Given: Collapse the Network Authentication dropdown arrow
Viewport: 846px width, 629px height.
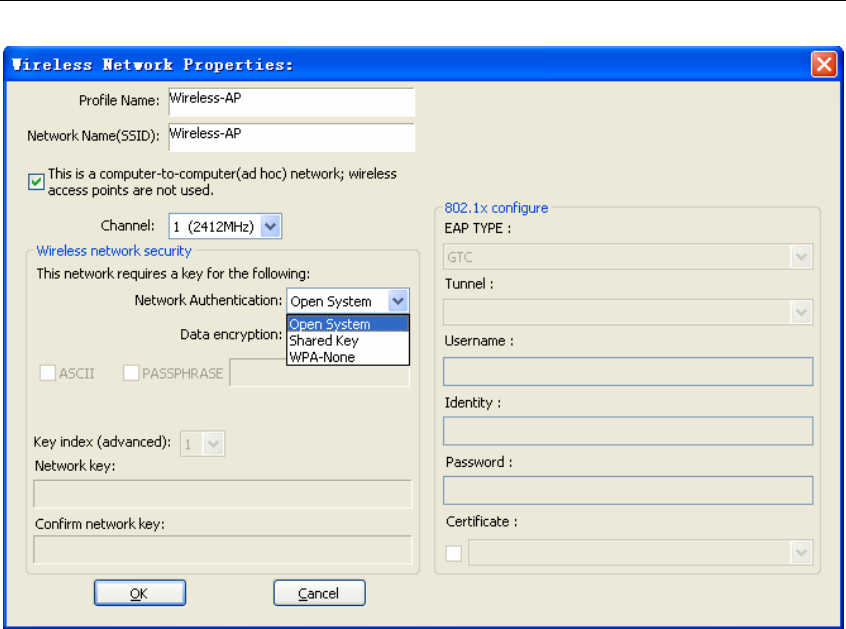Looking at the screenshot, I should coord(398,301).
